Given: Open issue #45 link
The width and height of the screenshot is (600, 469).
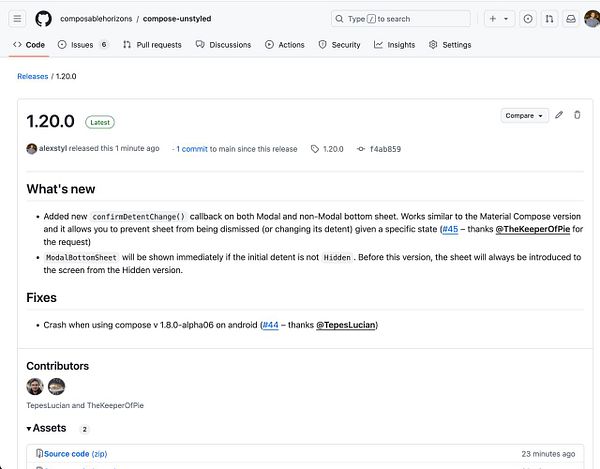Looking at the screenshot, I should tap(450, 229).
